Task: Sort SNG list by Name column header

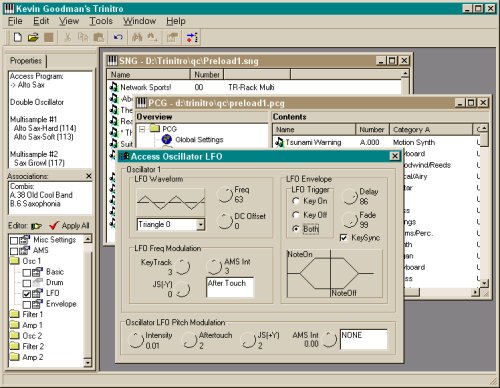Action: tap(149, 74)
